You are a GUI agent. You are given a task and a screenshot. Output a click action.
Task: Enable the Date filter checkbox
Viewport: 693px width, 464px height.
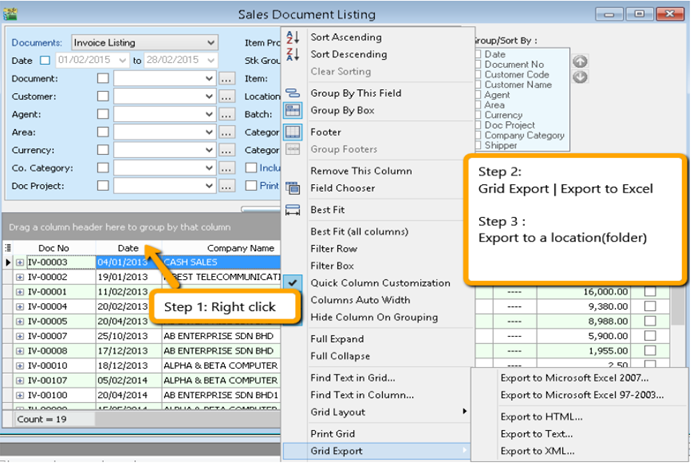coord(44,62)
